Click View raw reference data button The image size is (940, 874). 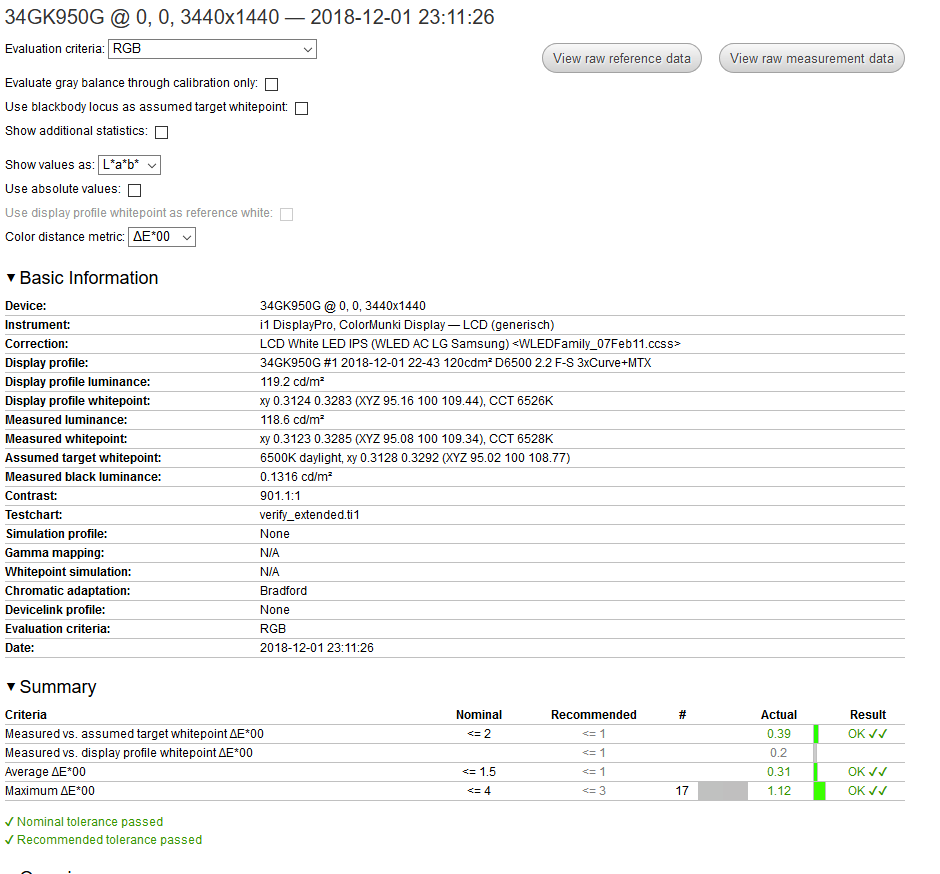621,58
